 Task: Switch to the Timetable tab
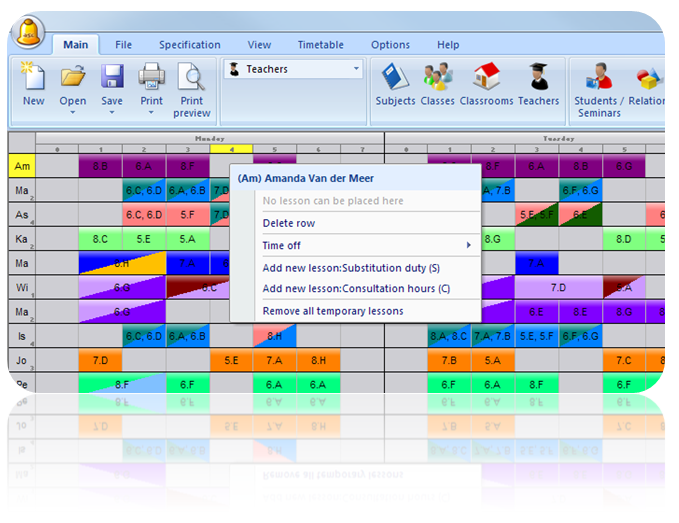(320, 45)
